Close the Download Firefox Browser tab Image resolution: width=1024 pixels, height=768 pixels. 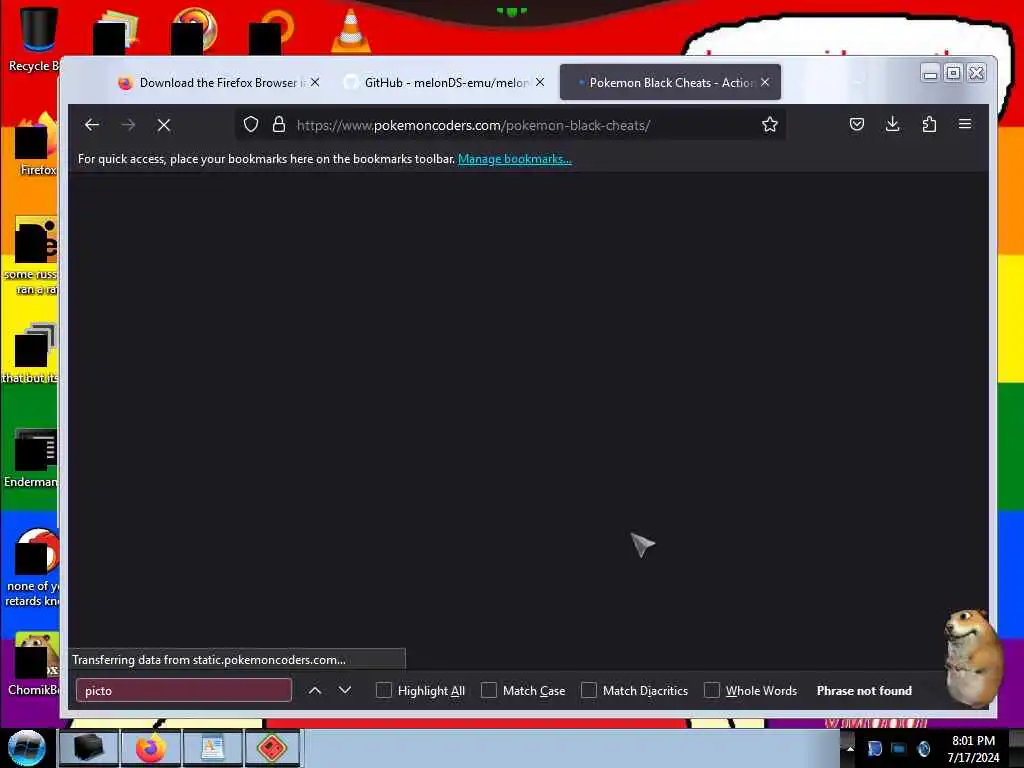(315, 82)
